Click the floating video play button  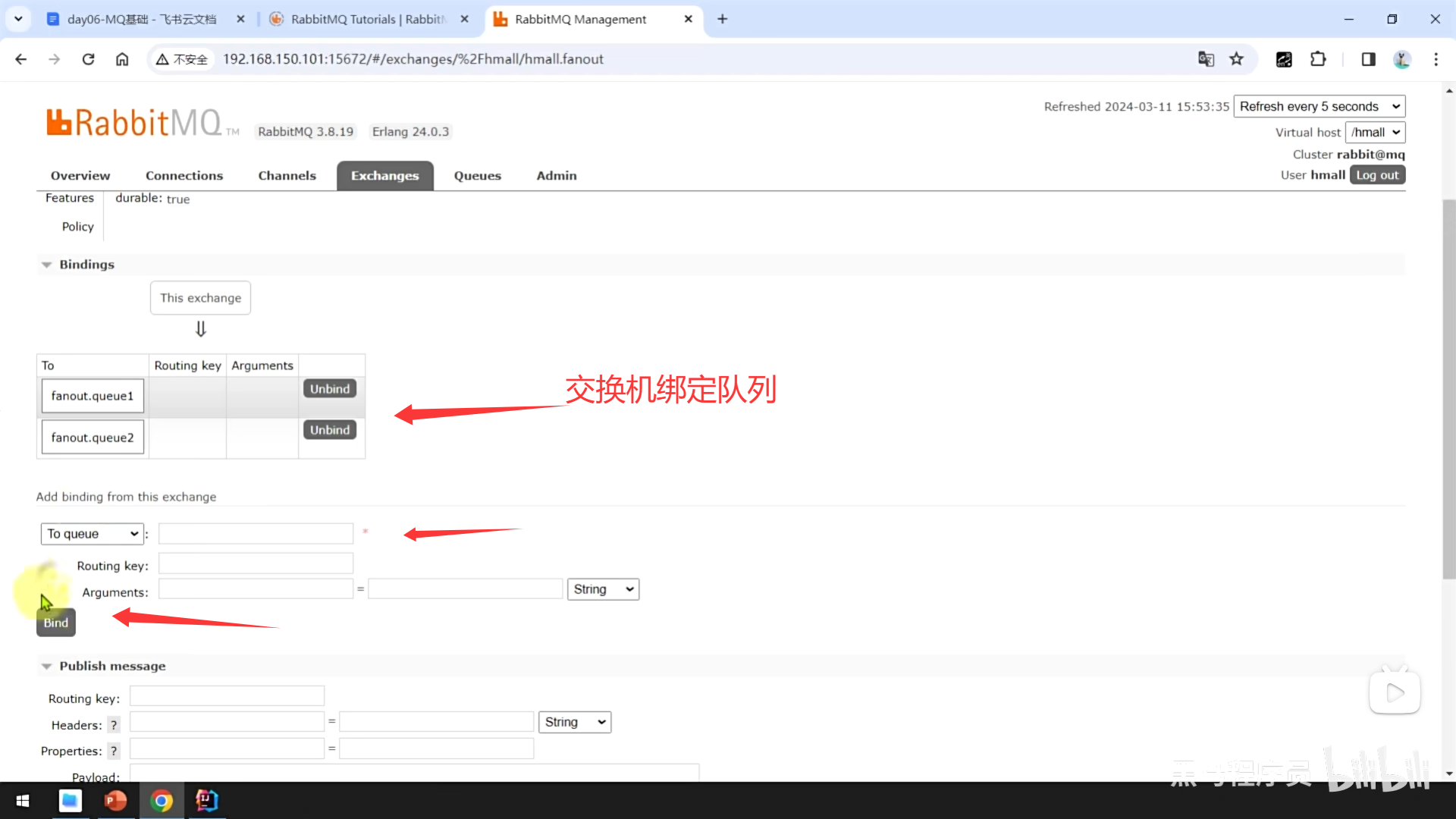1394,692
